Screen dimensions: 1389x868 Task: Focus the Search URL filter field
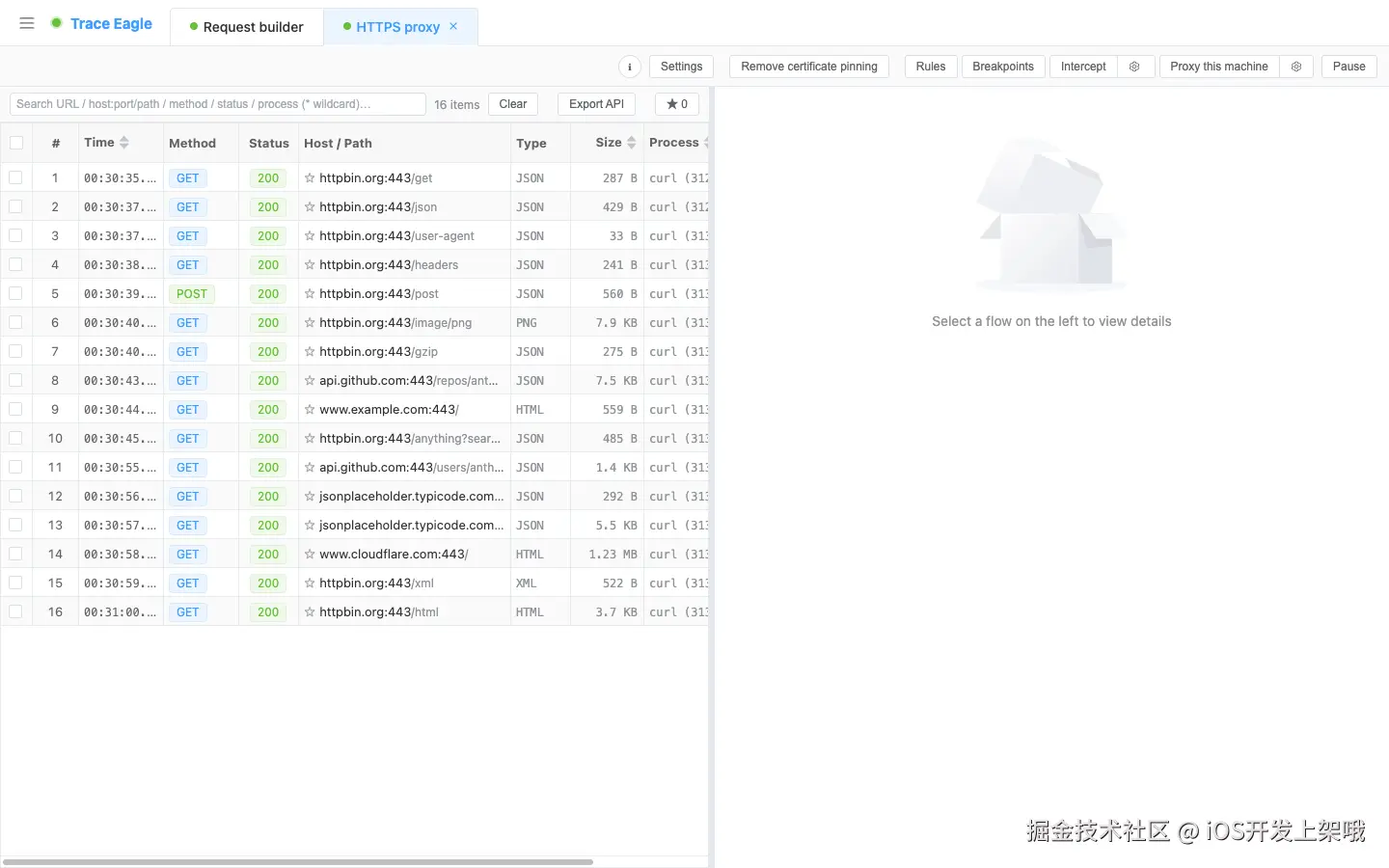coord(217,104)
